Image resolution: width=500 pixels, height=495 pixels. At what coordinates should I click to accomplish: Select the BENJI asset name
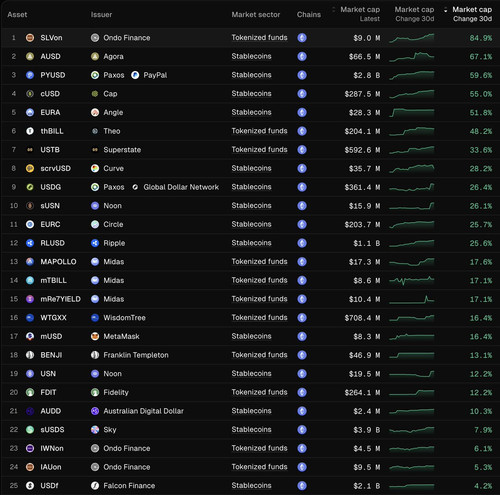tap(51, 355)
